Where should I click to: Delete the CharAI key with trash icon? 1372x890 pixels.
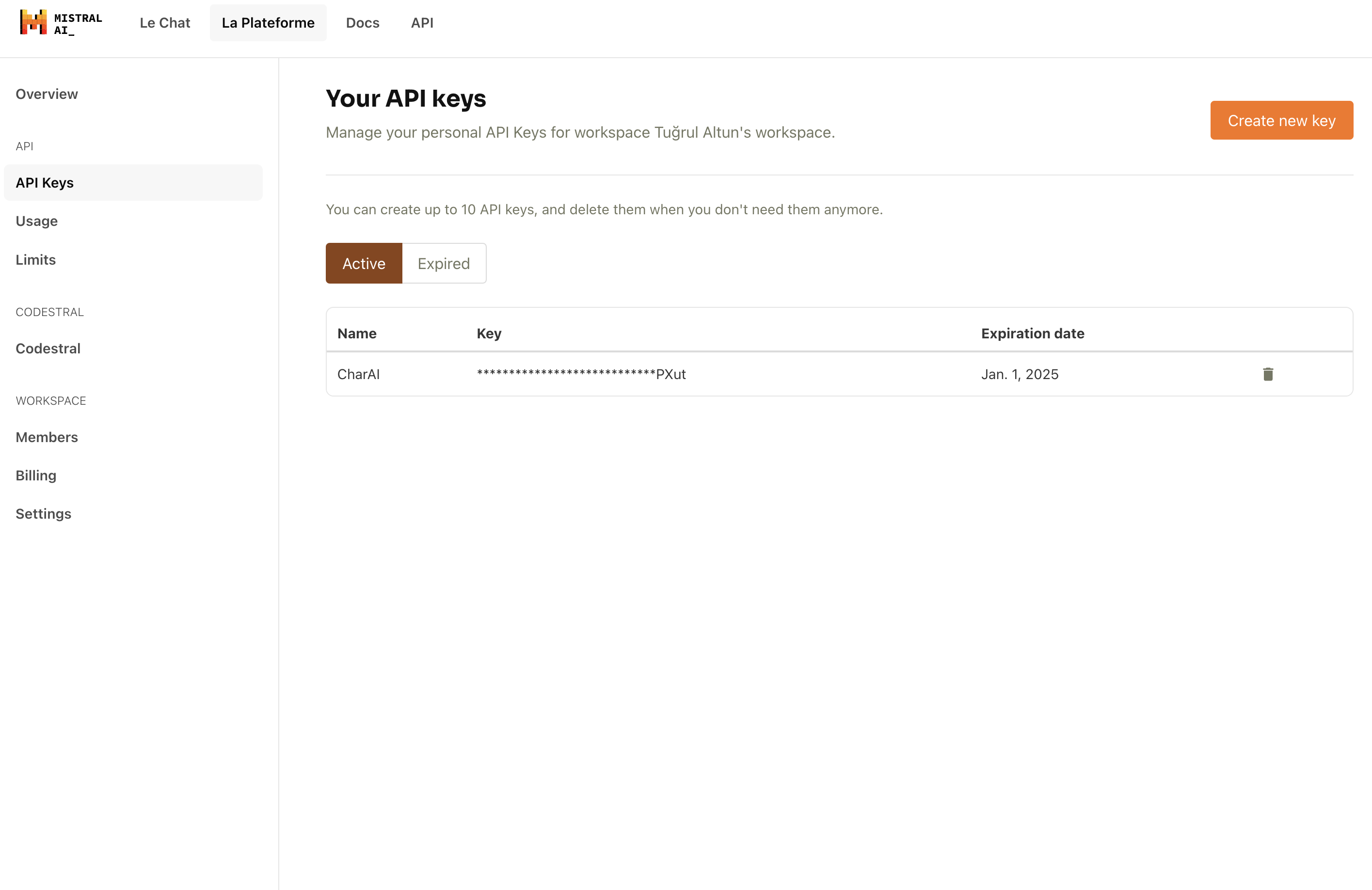1268,374
